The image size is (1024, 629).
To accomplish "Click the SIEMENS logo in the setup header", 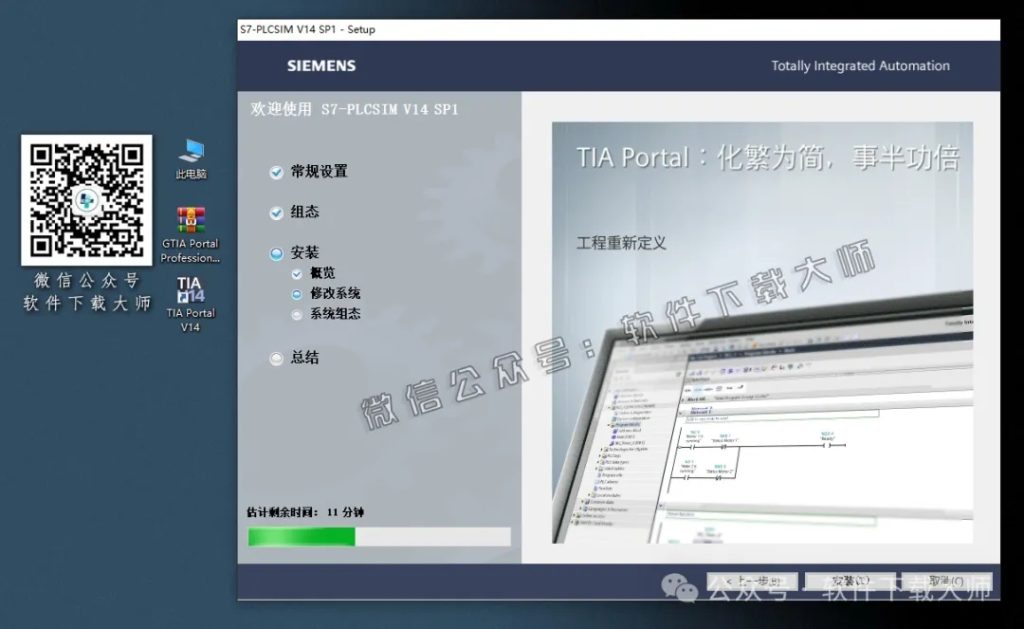I will pos(319,65).
